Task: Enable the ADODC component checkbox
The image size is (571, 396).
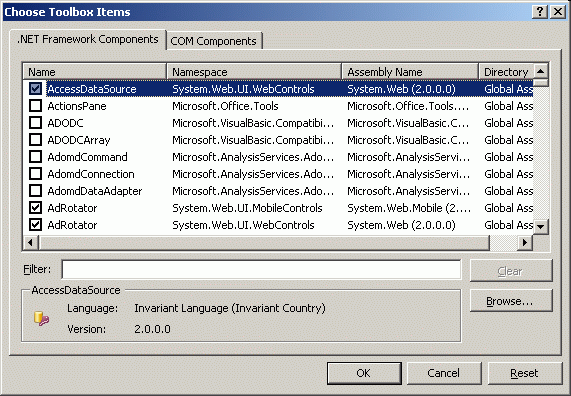Action: tap(35, 123)
